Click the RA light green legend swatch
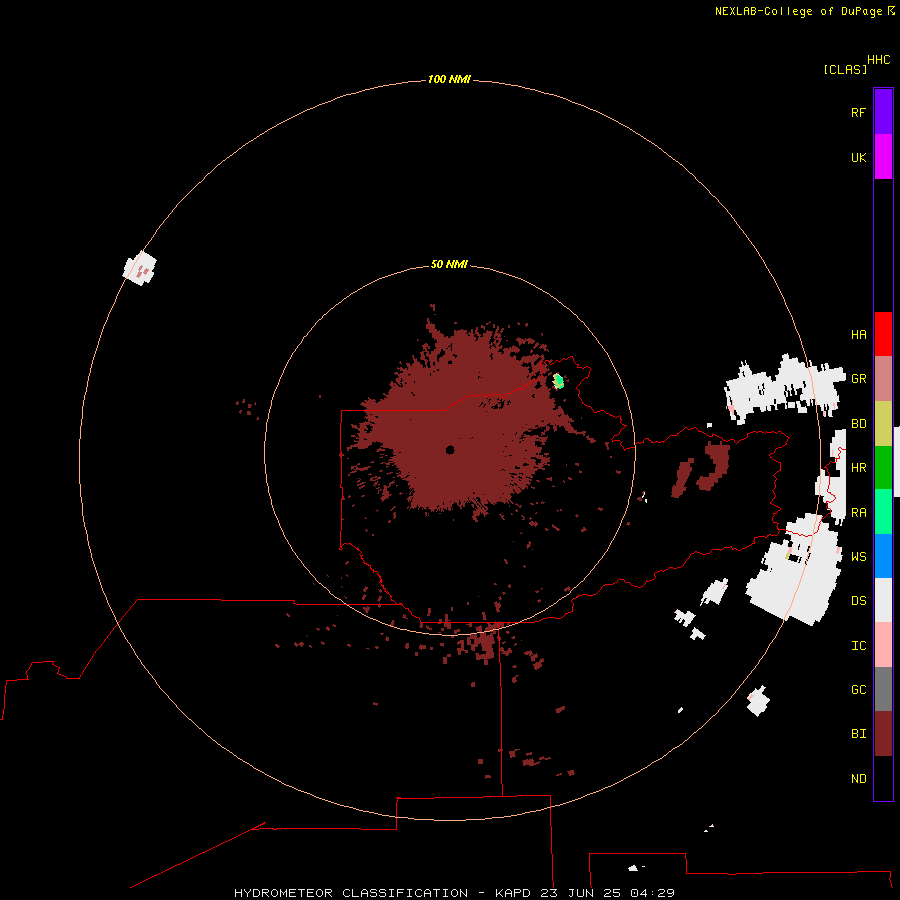 tap(883, 512)
